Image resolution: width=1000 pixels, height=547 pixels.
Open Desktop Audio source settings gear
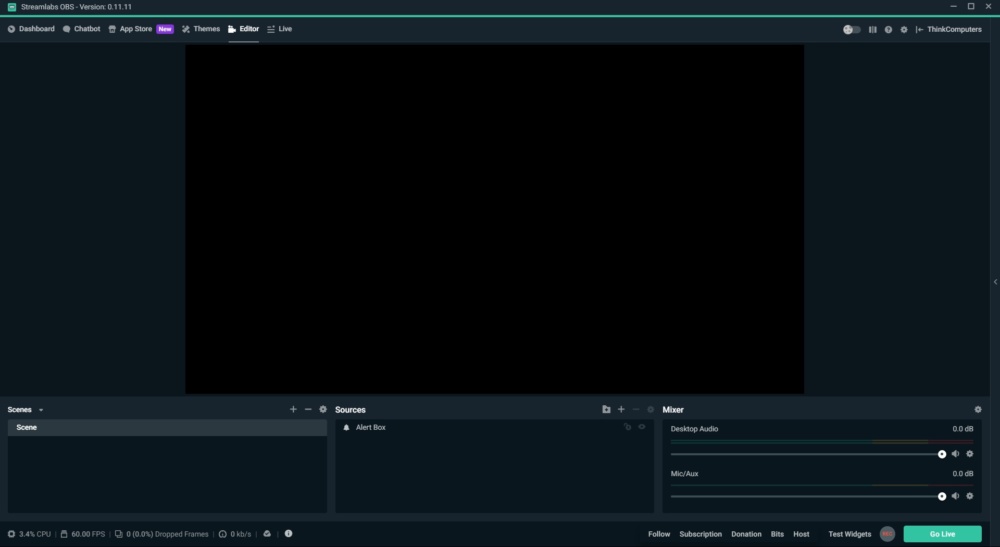(x=970, y=454)
